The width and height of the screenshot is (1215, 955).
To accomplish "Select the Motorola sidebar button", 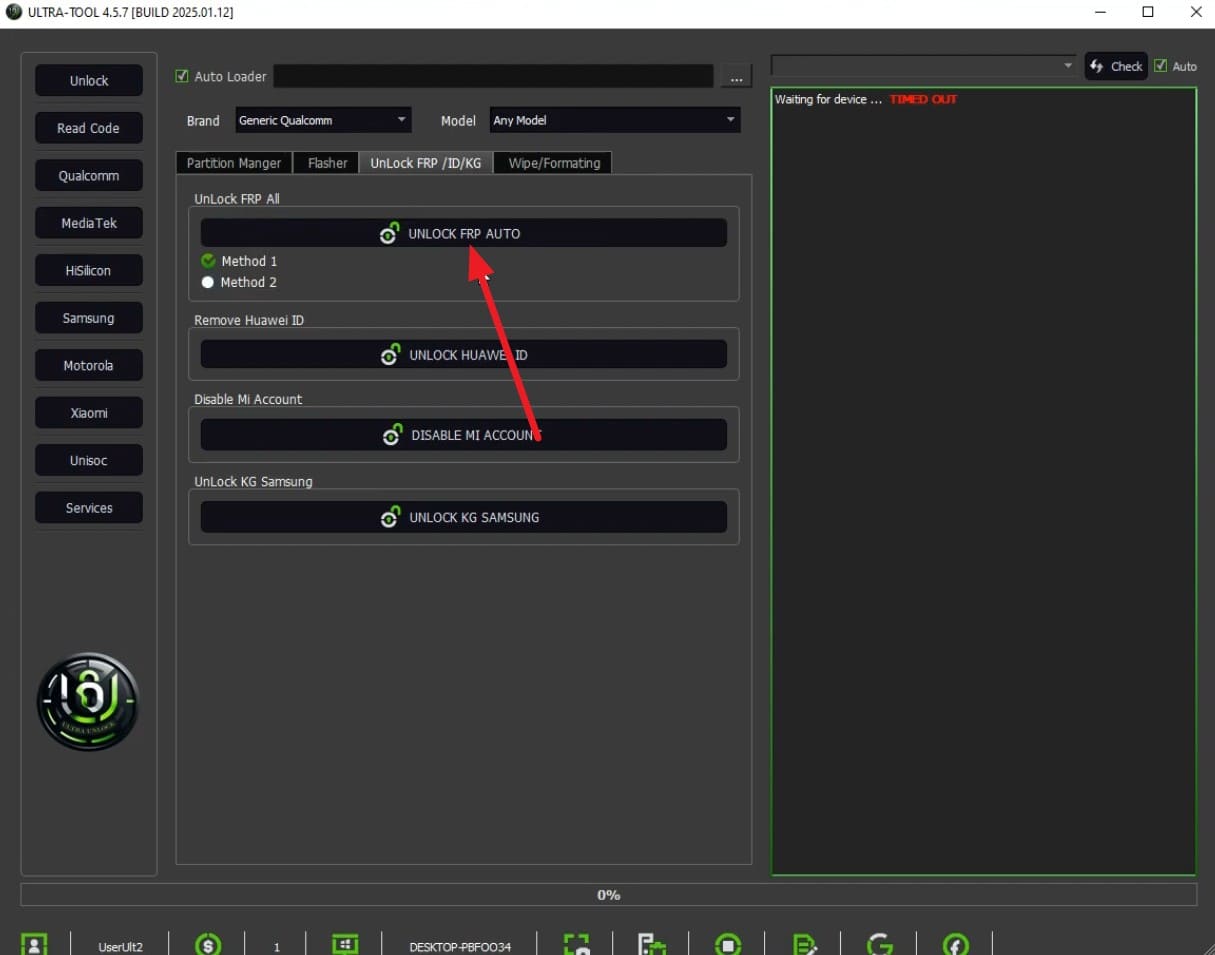I will [89, 366].
